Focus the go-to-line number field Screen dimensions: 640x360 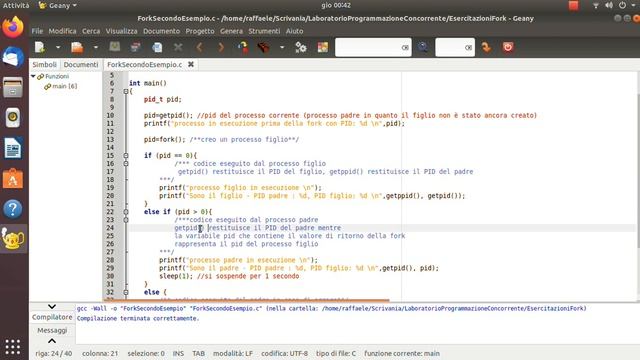[450, 47]
